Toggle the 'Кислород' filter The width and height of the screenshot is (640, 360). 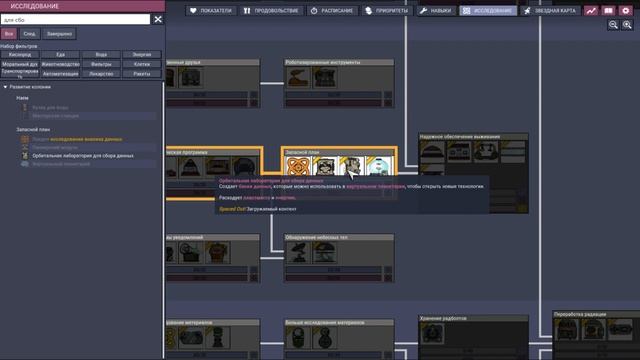[20, 54]
